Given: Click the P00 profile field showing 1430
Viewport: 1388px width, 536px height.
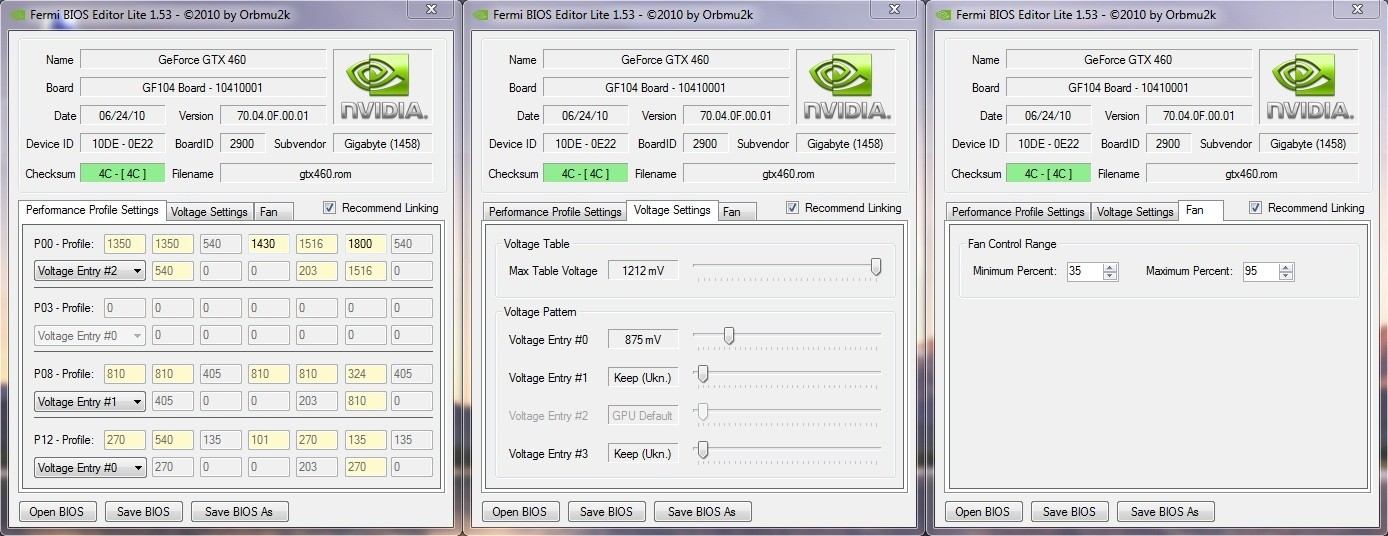Looking at the screenshot, I should pos(269,243).
